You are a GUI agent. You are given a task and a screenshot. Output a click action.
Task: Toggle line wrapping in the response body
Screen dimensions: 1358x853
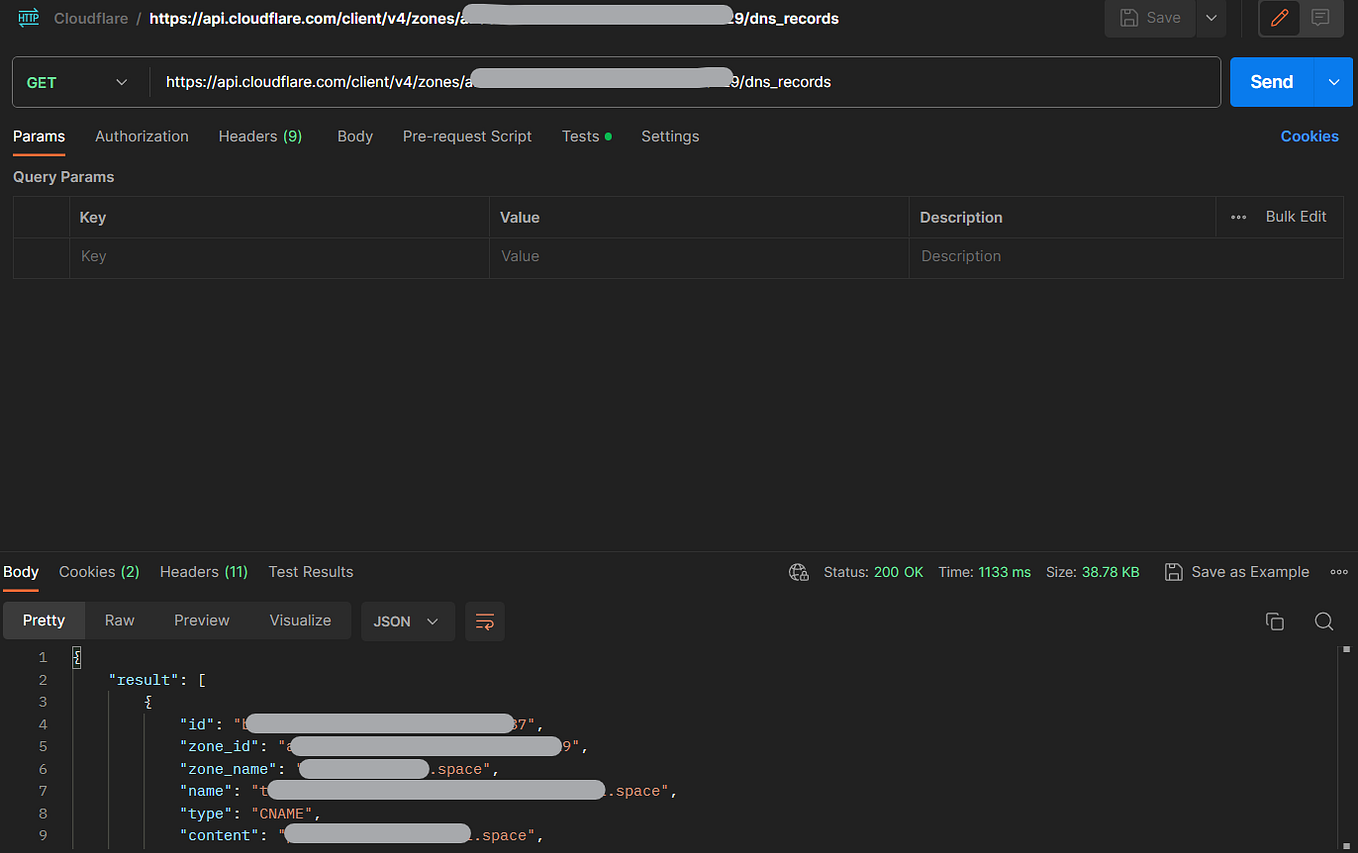tap(485, 621)
